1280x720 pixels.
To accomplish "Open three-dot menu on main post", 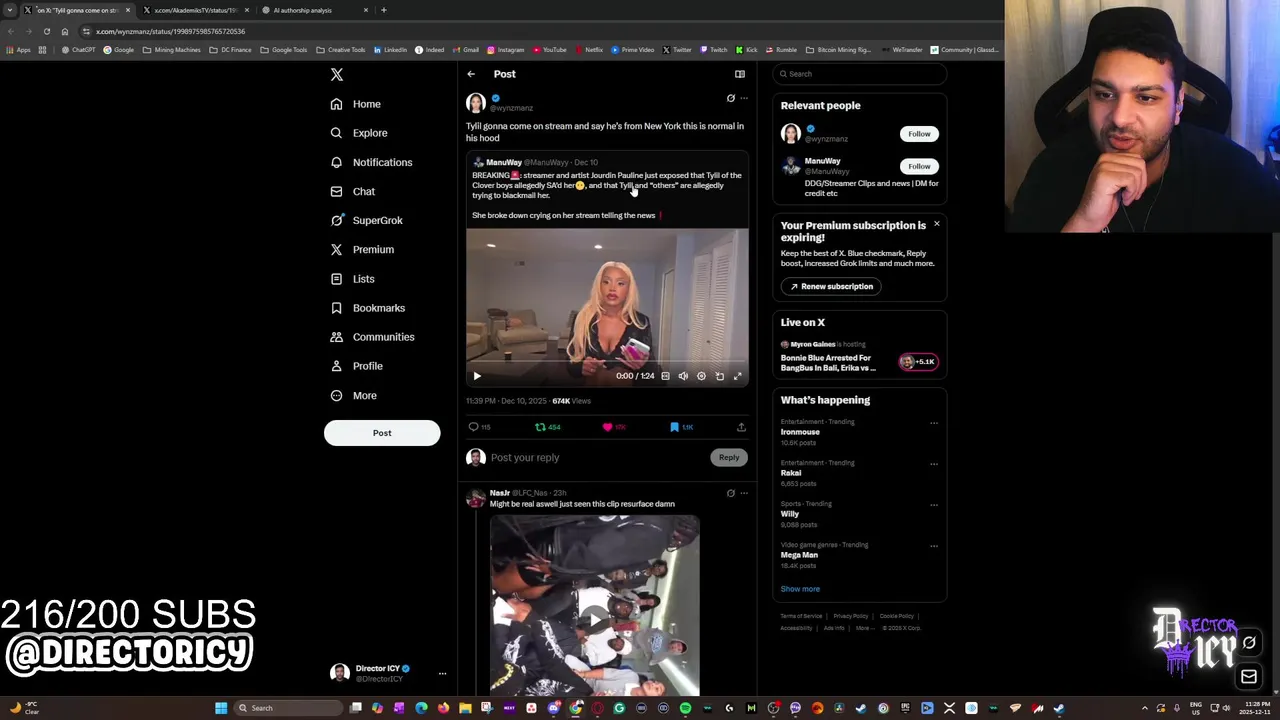I will click(744, 98).
